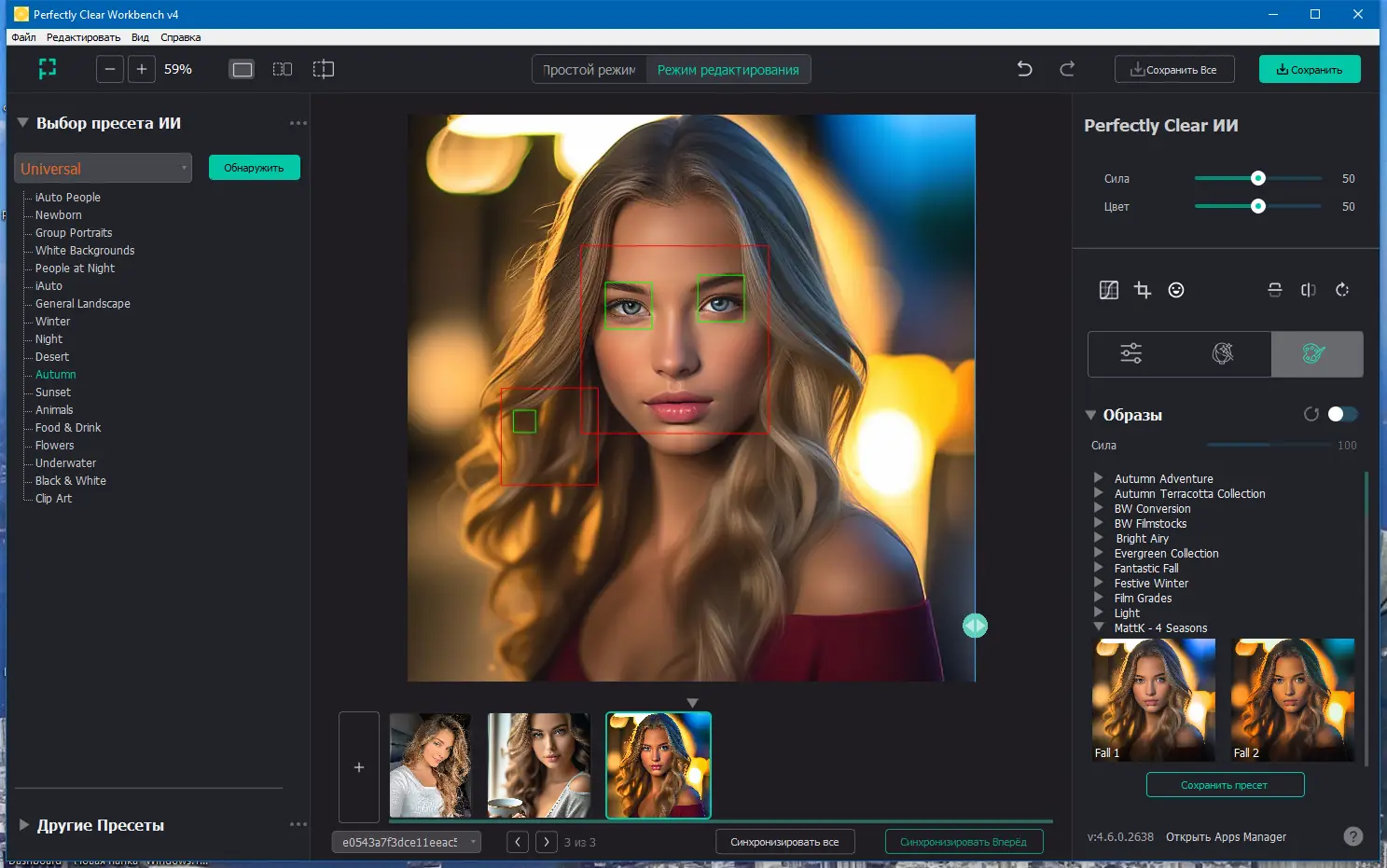Click the Сохранить Все button
Screen dimensions: 1387x868
click(1174, 70)
